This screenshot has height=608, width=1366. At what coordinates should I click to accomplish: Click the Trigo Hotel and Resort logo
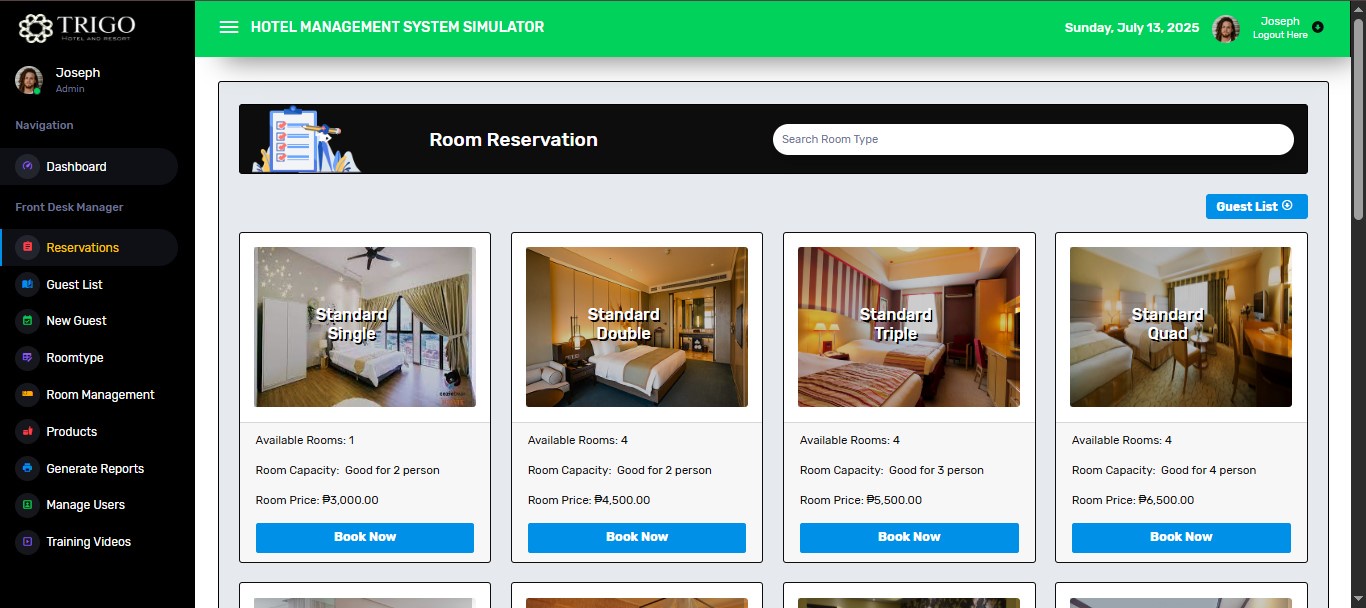point(77,28)
